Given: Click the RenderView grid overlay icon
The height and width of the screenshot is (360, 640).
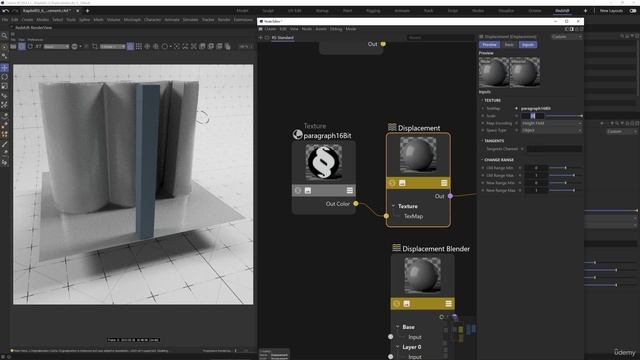Looking at the screenshot, I should point(139,47).
